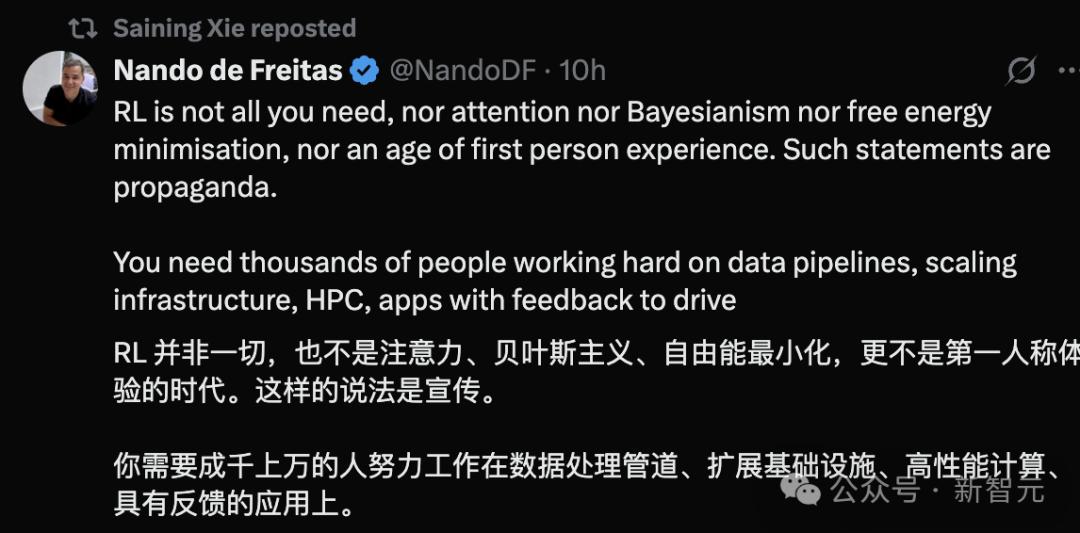Click the repost arrows icon

coord(83,28)
